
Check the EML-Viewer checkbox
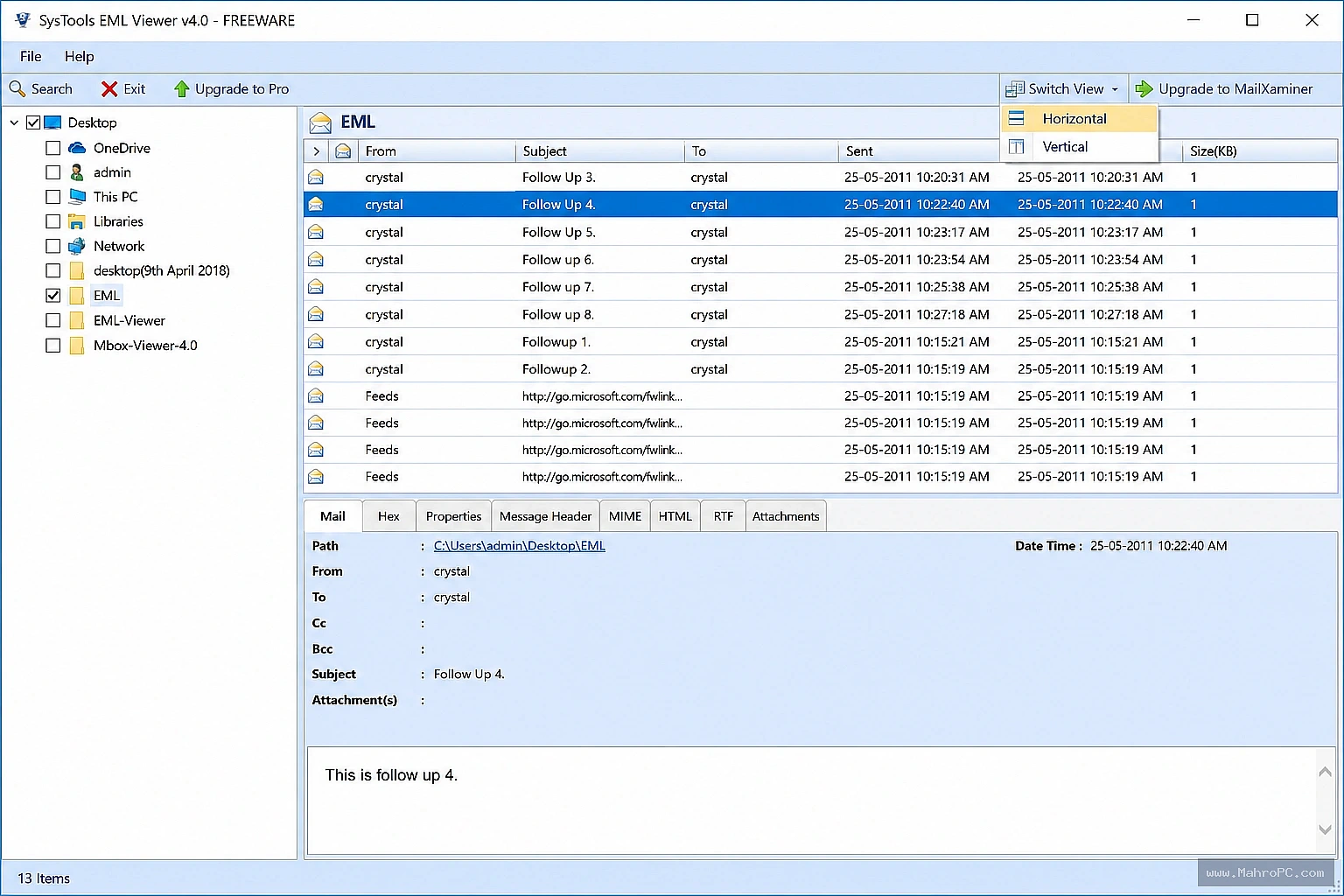[x=52, y=320]
